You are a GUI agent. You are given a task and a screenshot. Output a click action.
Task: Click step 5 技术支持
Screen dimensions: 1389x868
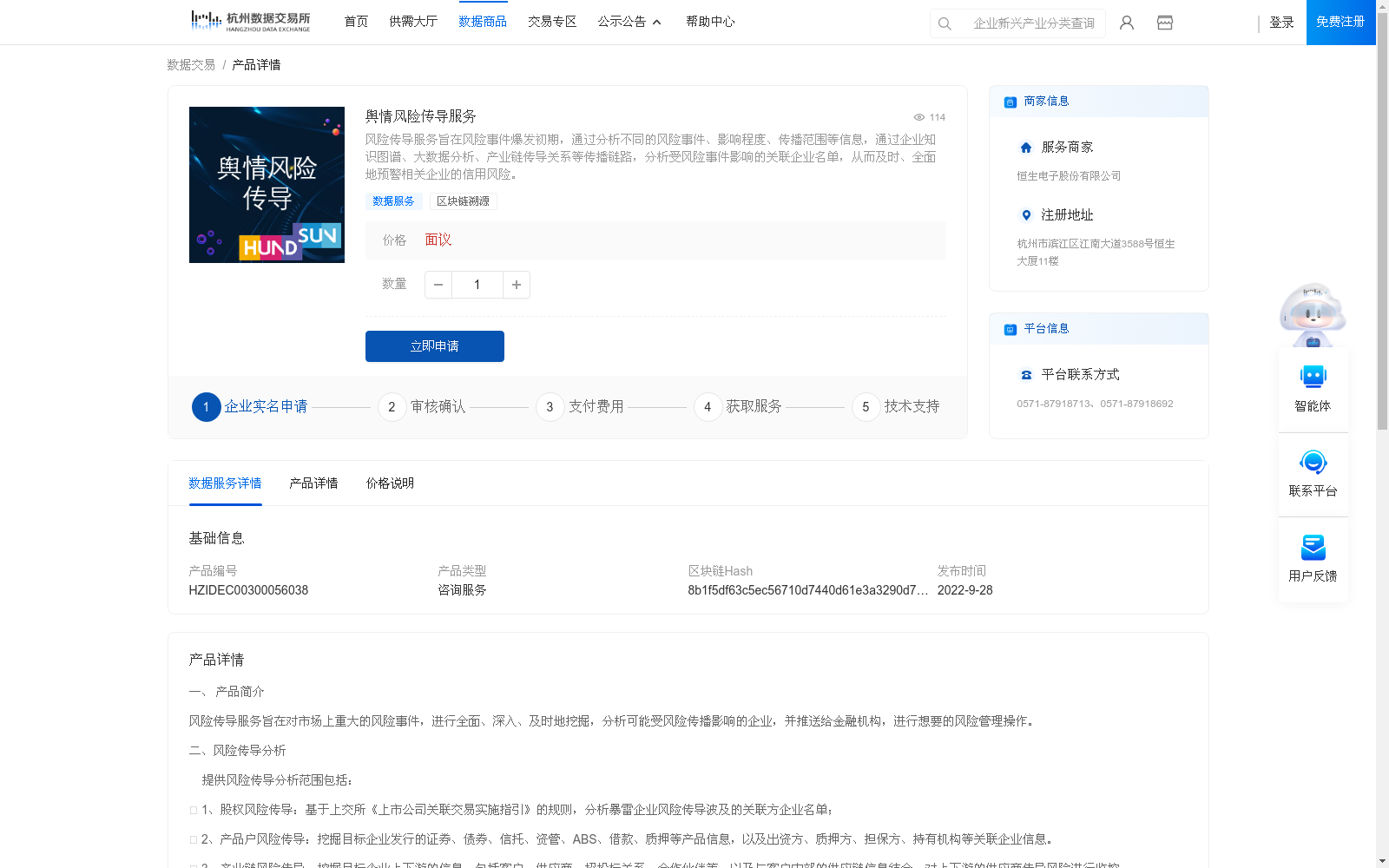896,406
